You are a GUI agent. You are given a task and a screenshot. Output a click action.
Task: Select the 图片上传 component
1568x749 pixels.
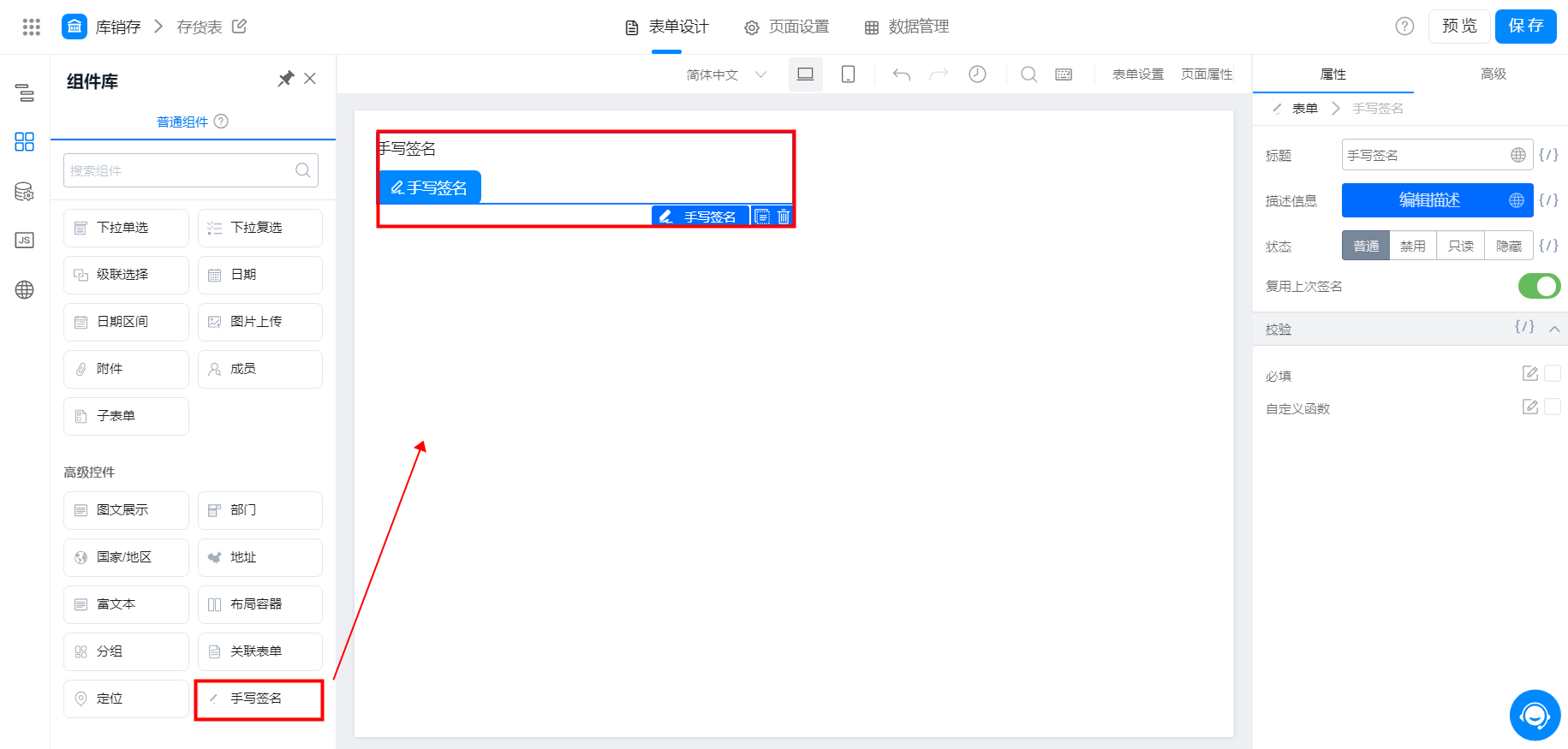click(260, 322)
